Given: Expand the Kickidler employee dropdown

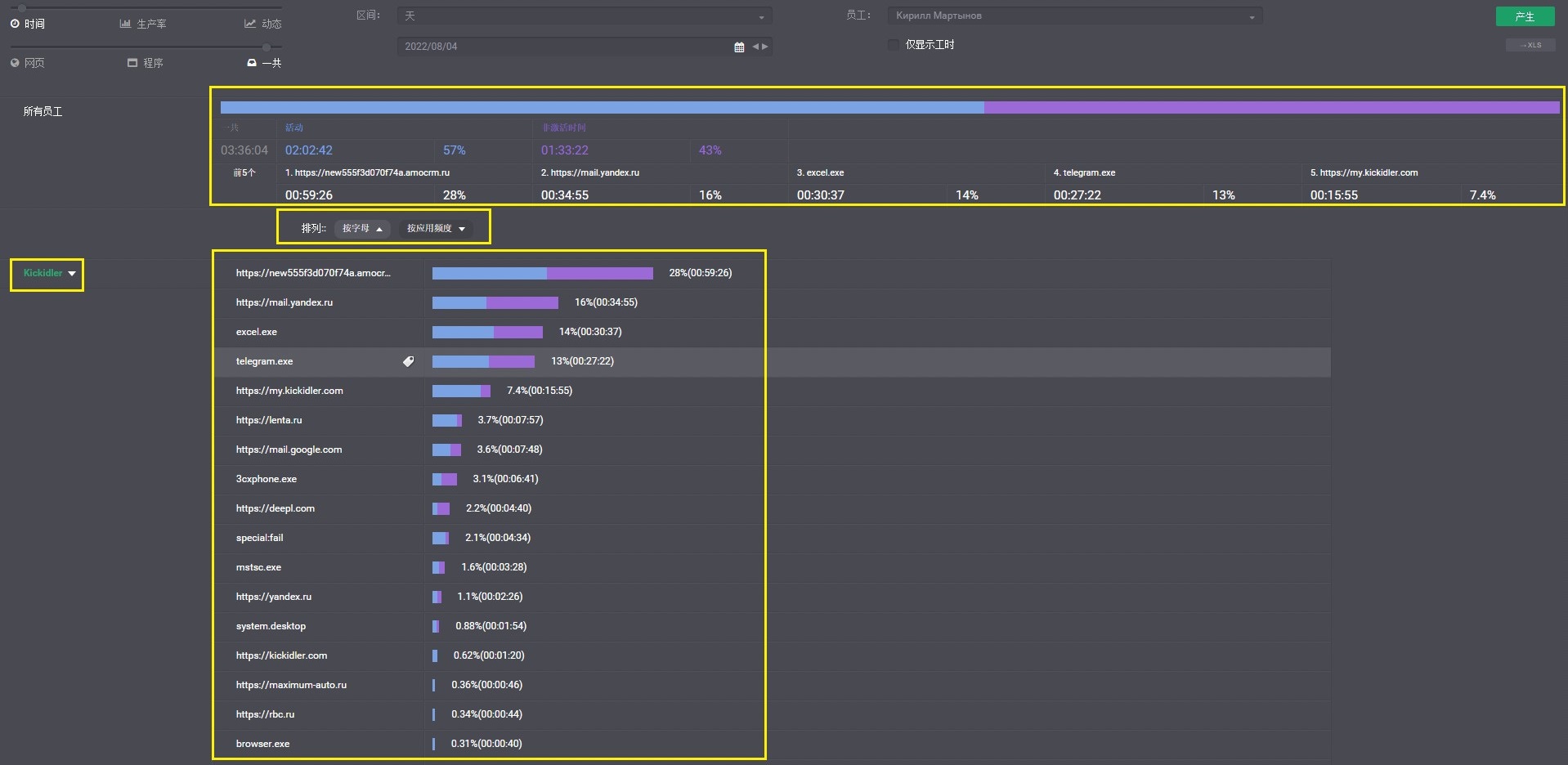Looking at the screenshot, I should tap(49, 273).
